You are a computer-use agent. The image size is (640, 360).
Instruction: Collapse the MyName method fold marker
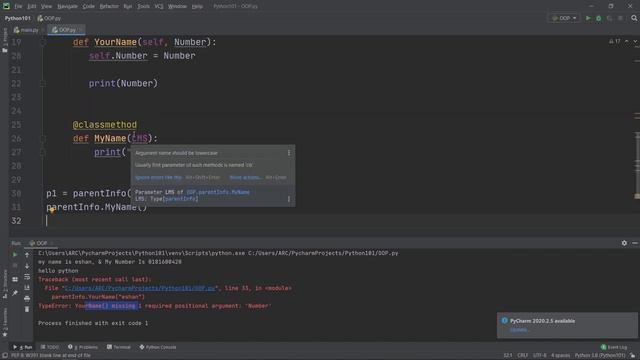(x=43, y=138)
